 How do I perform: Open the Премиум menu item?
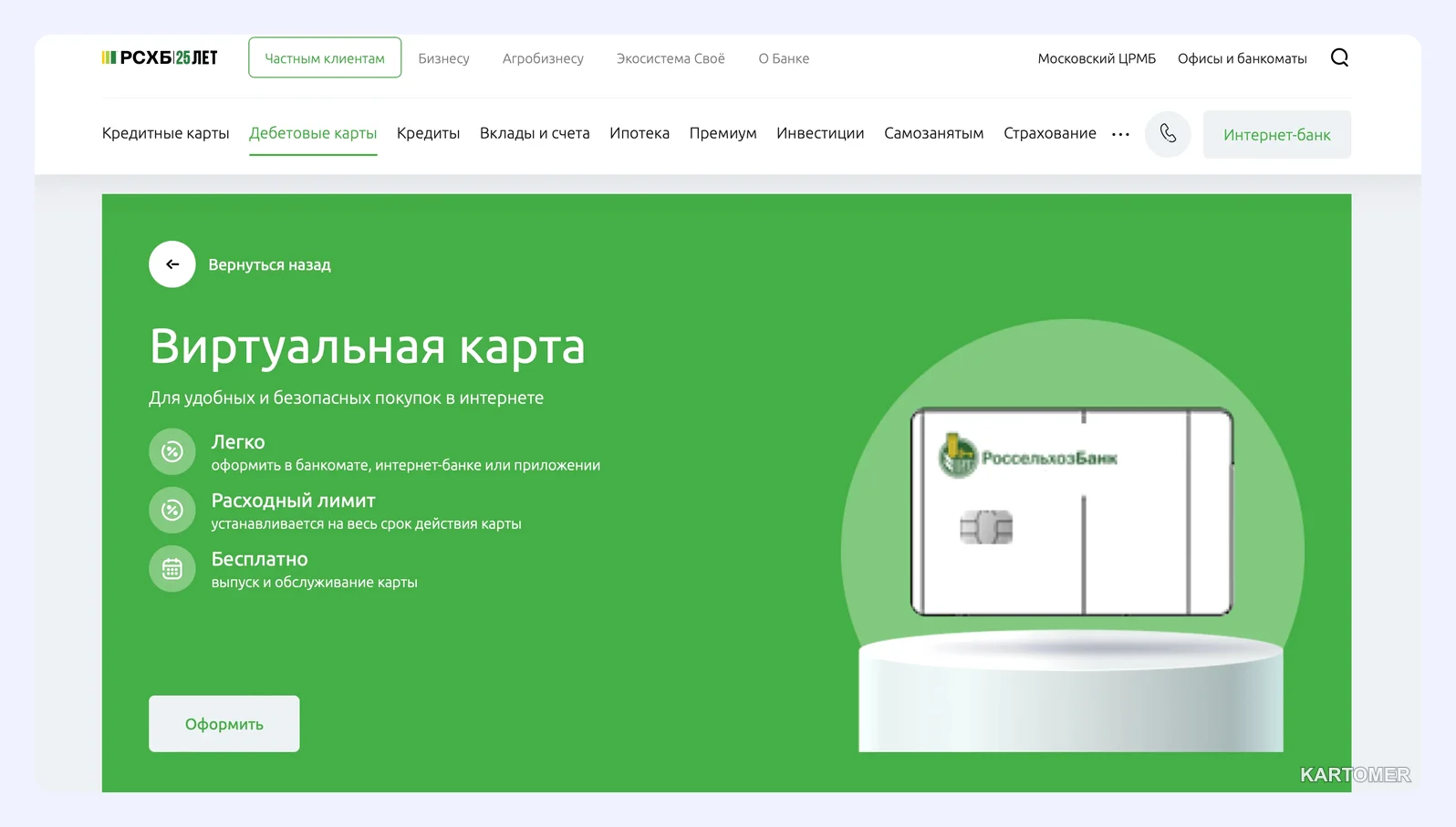pos(723,133)
